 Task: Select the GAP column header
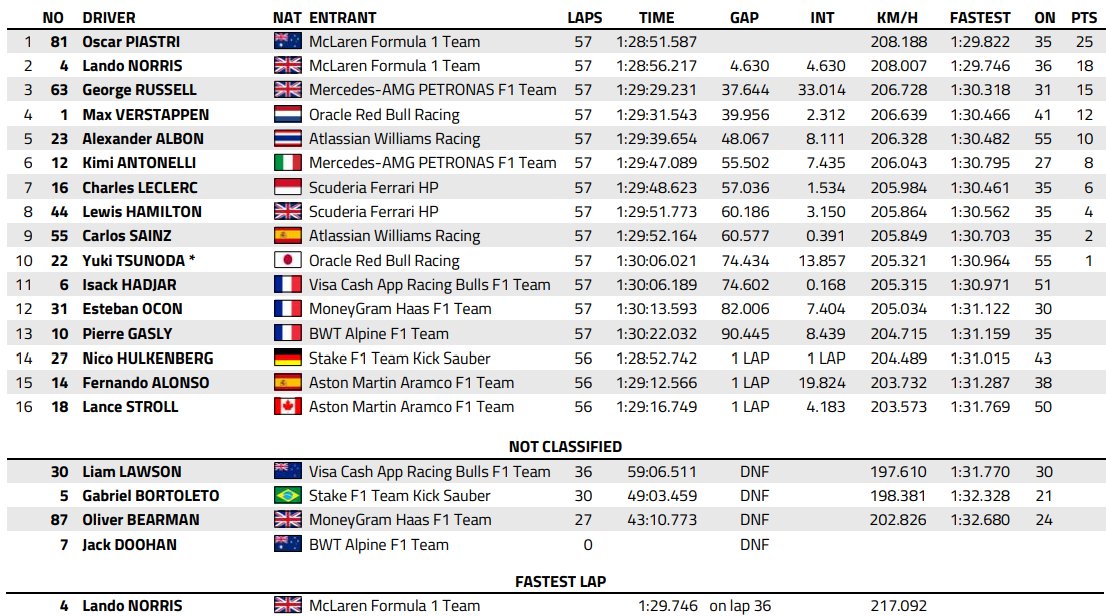tap(744, 18)
